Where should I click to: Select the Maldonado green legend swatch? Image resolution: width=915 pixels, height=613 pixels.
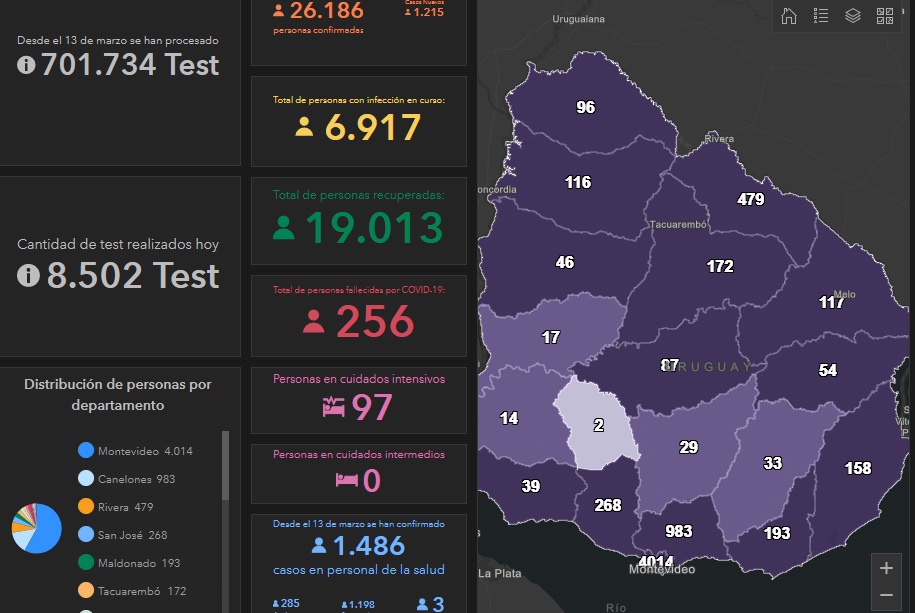pyautogui.click(x=86, y=563)
